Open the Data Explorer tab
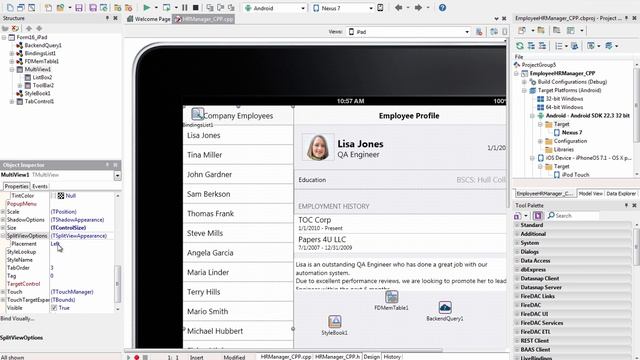The image size is (640, 360). (621, 193)
